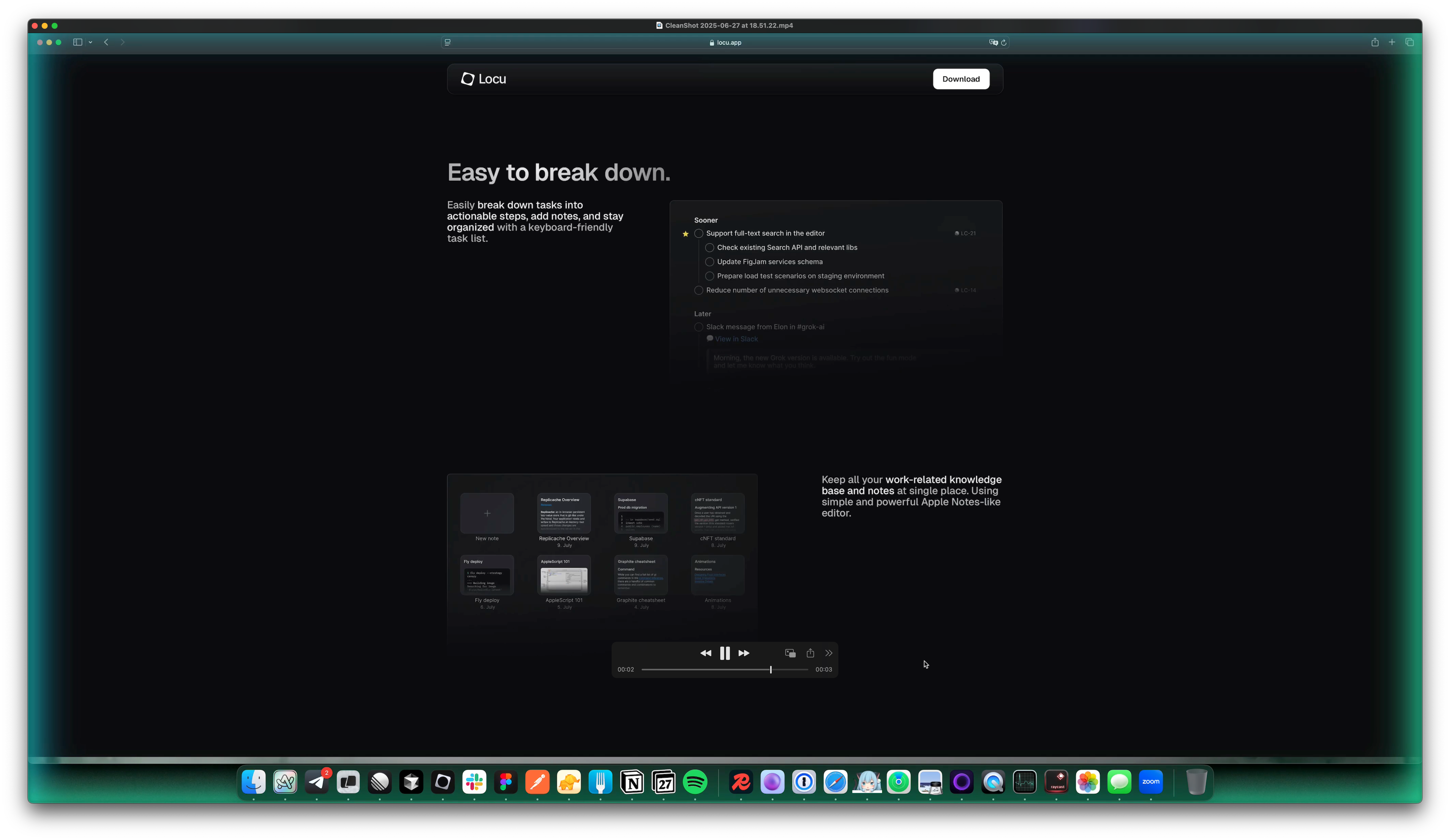Check the Support full-text search task
The image size is (1450, 840).
pyautogui.click(x=698, y=234)
